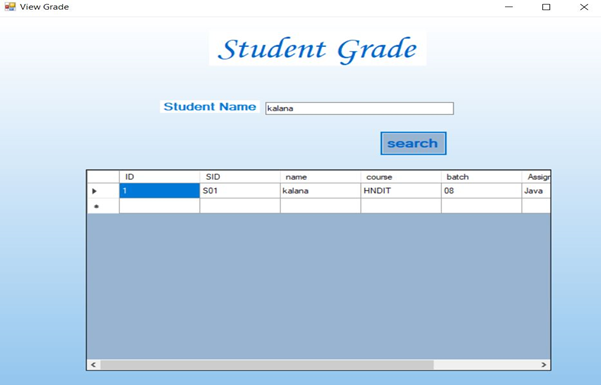Minimize the View Grade window

[x=509, y=7]
